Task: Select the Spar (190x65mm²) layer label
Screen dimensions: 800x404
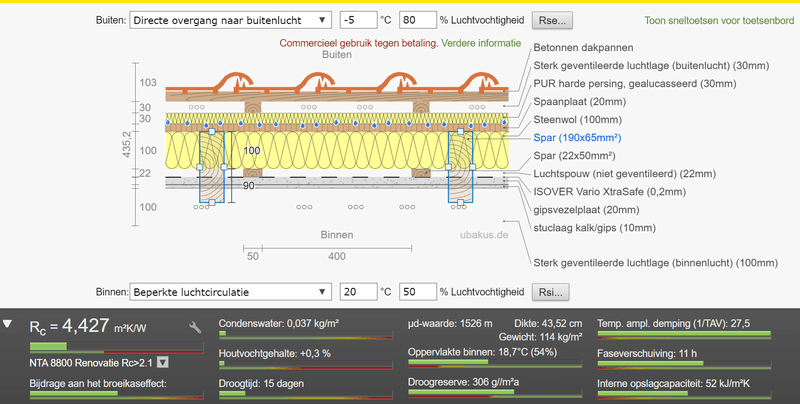Action: pyautogui.click(x=577, y=137)
